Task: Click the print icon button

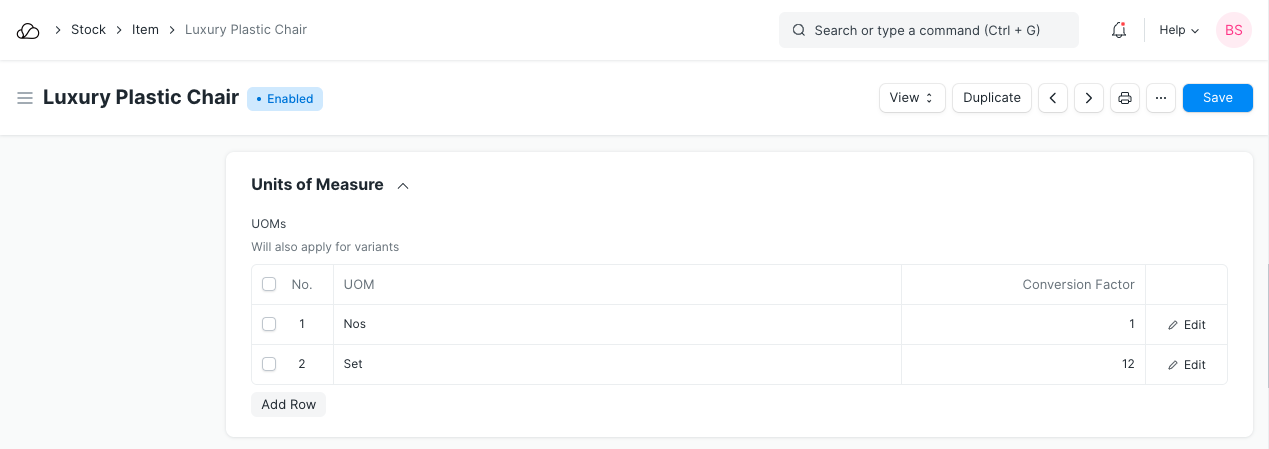Action: pos(1125,98)
